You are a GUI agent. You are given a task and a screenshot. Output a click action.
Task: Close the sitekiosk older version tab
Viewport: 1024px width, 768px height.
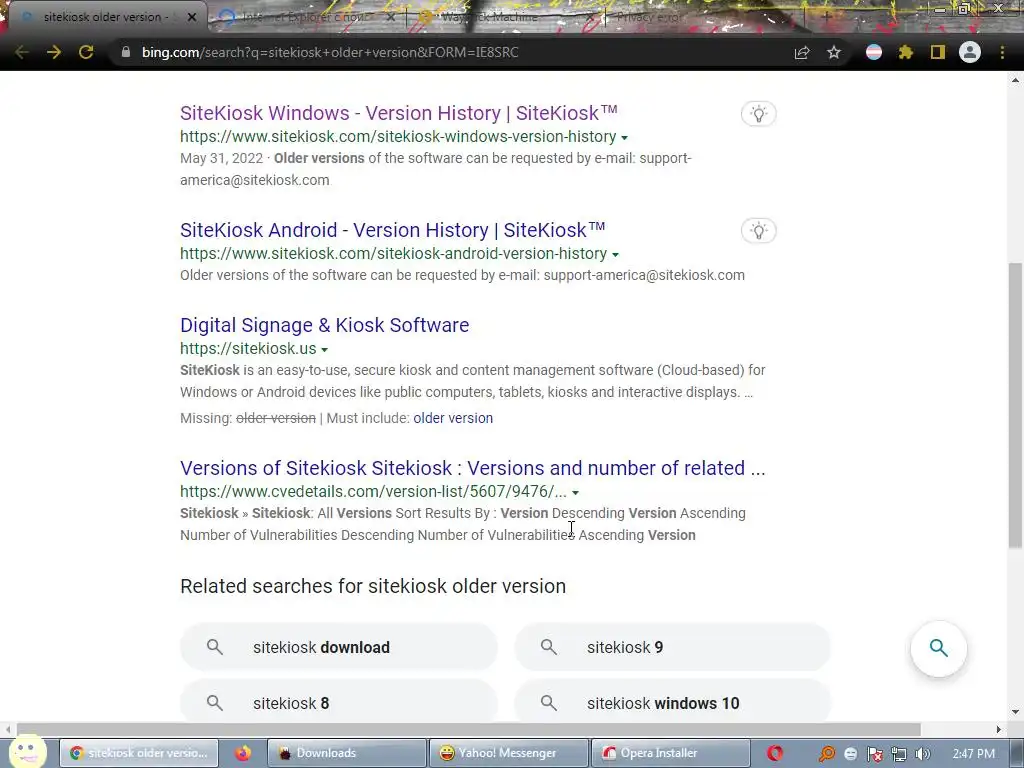[192, 17]
